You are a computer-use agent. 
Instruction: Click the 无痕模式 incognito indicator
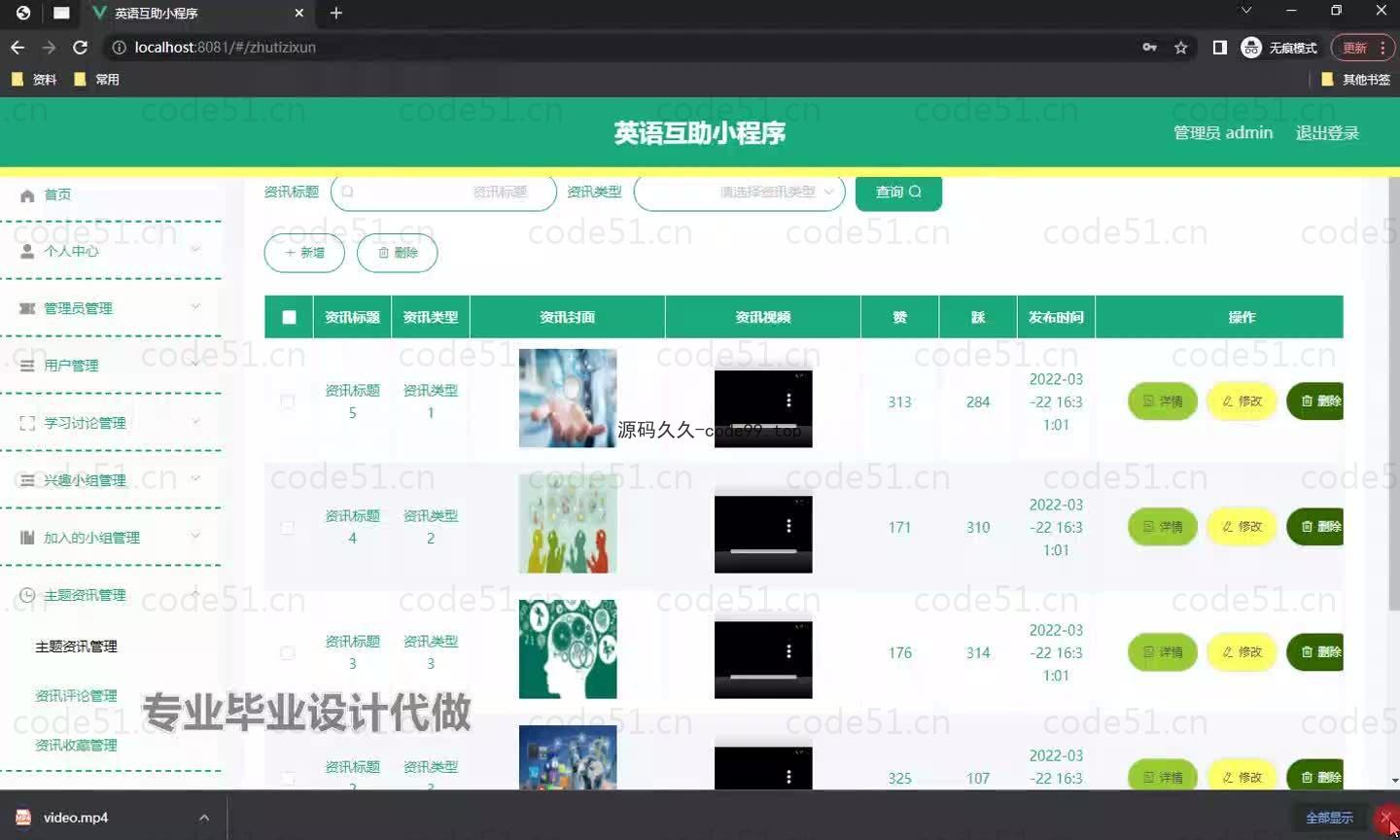(x=1279, y=47)
